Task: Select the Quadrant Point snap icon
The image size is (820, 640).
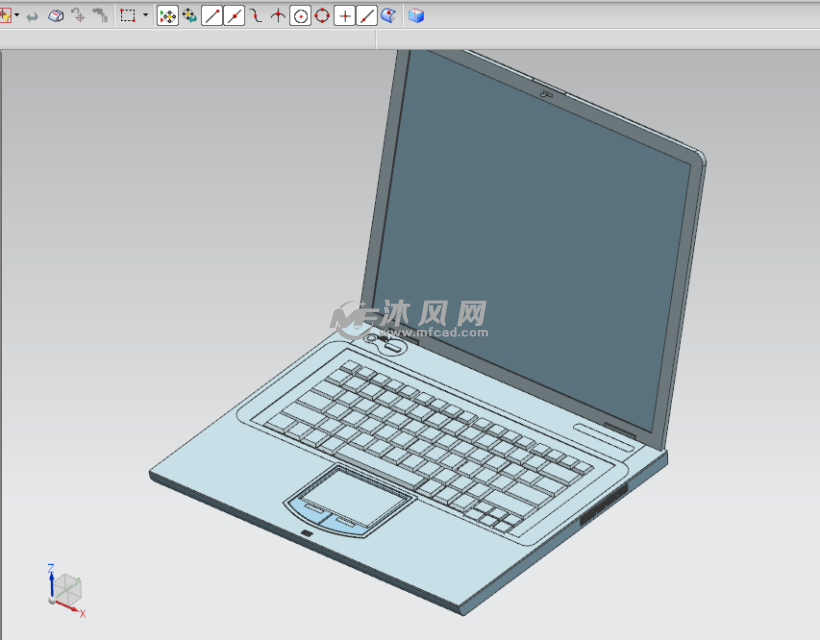Action: tap(322, 16)
